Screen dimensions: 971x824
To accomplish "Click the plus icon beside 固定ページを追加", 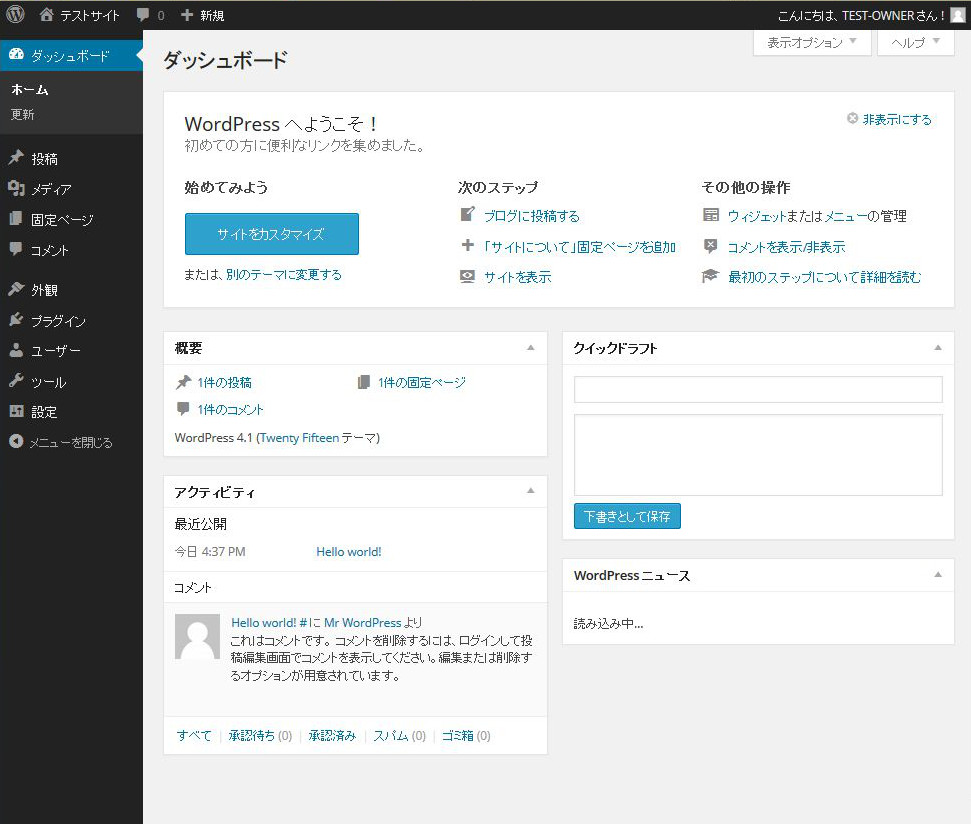I will tap(468, 245).
